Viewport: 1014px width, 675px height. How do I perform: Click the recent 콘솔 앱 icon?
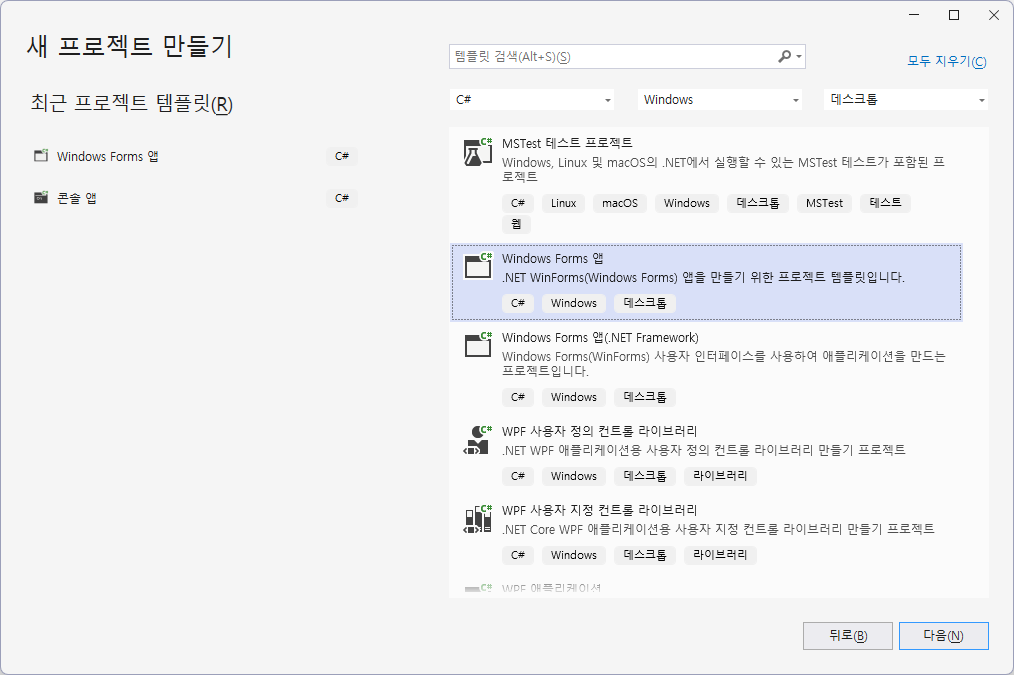coord(41,198)
